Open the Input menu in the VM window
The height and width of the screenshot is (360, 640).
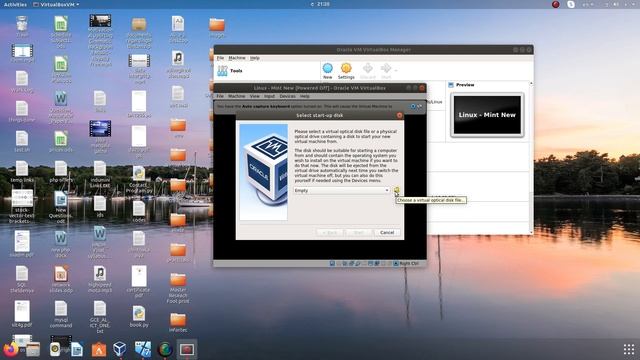click(269, 96)
